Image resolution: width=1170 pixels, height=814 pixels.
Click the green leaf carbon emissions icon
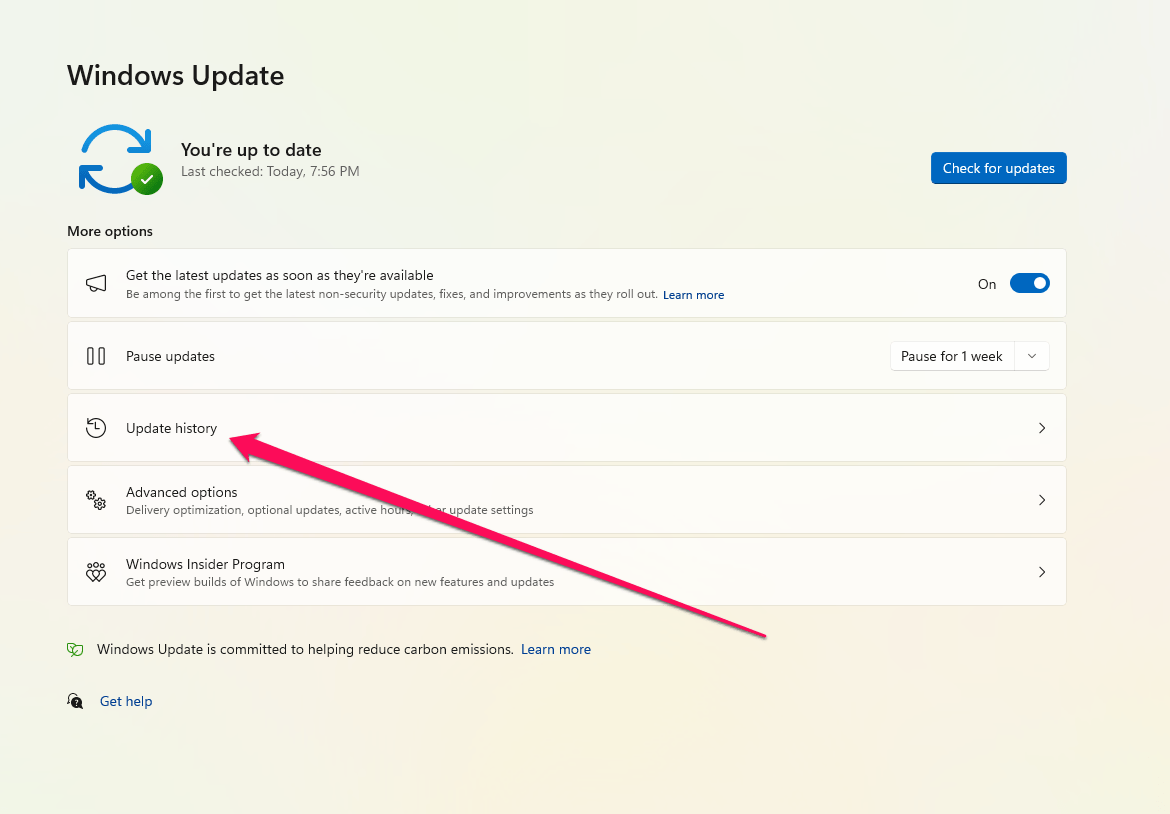(75, 650)
